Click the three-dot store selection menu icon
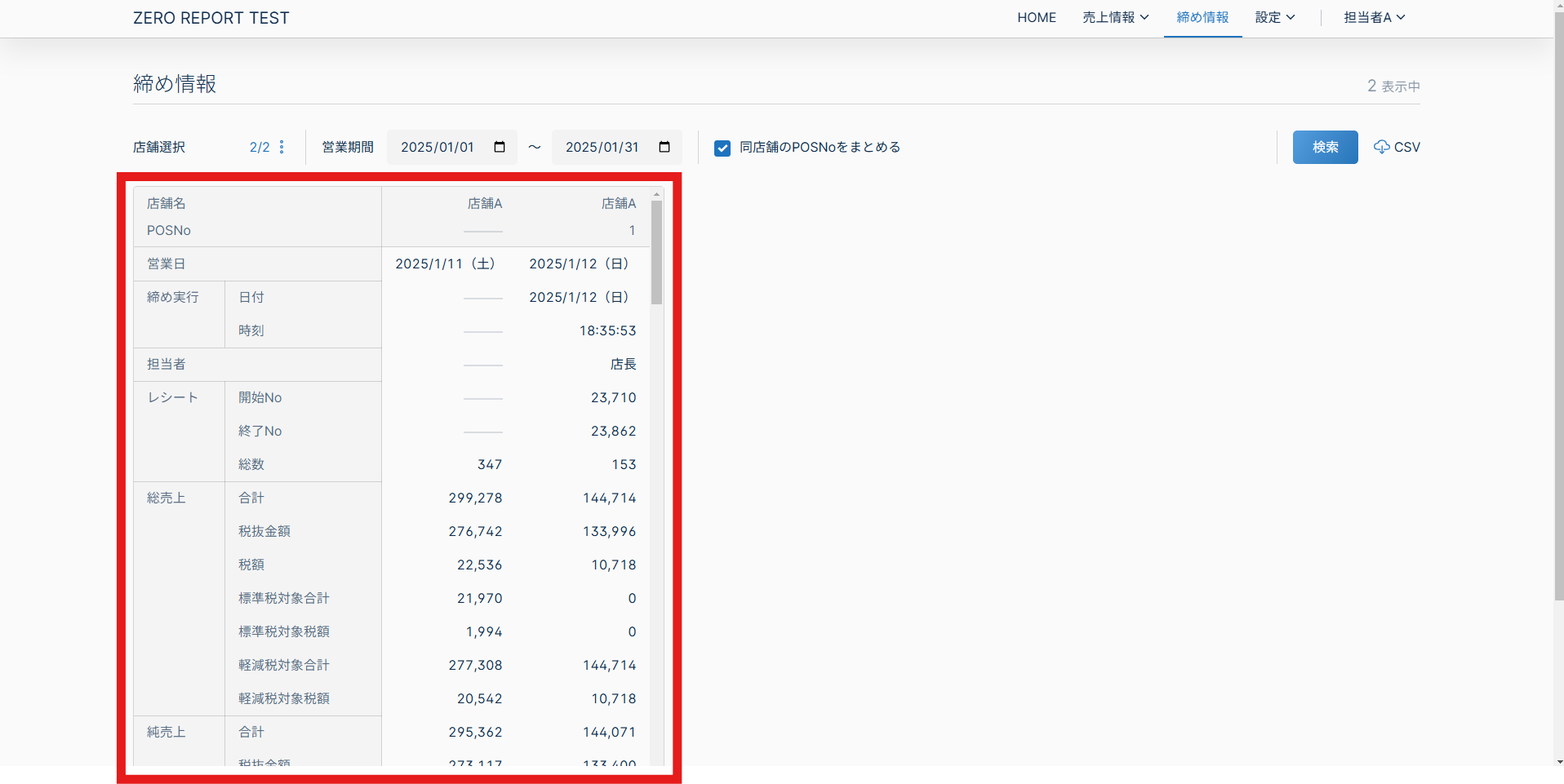 [282, 147]
